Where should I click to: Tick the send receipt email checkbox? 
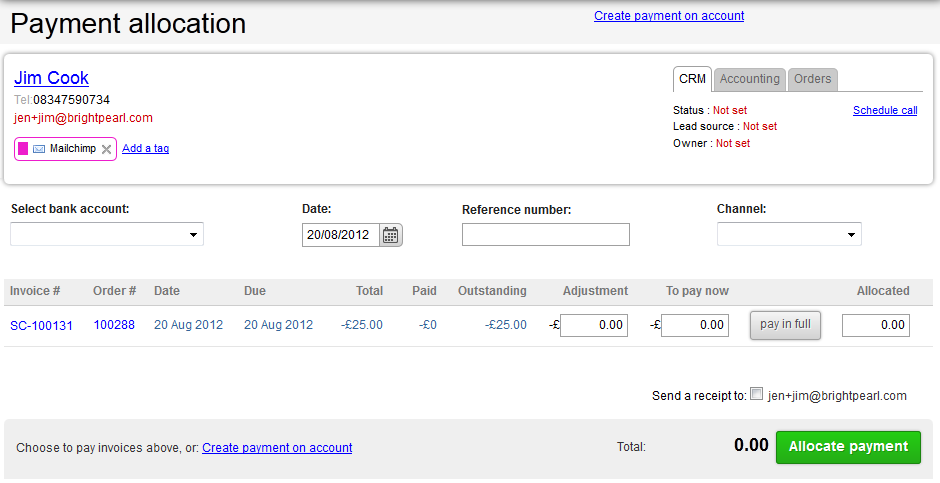click(x=756, y=394)
